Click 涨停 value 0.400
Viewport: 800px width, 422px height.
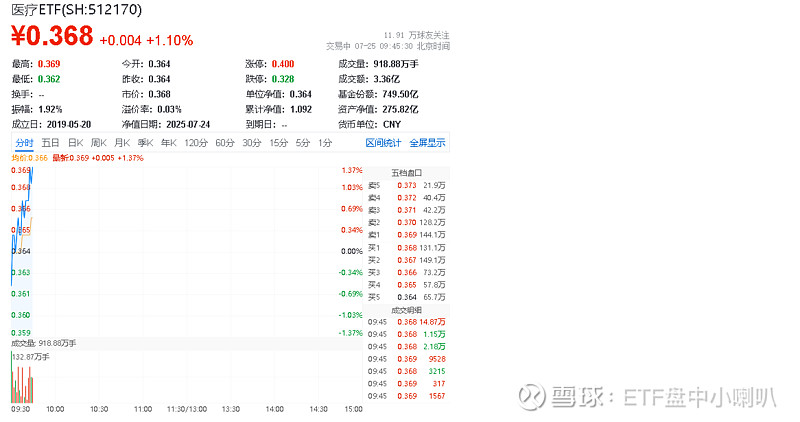(283, 64)
